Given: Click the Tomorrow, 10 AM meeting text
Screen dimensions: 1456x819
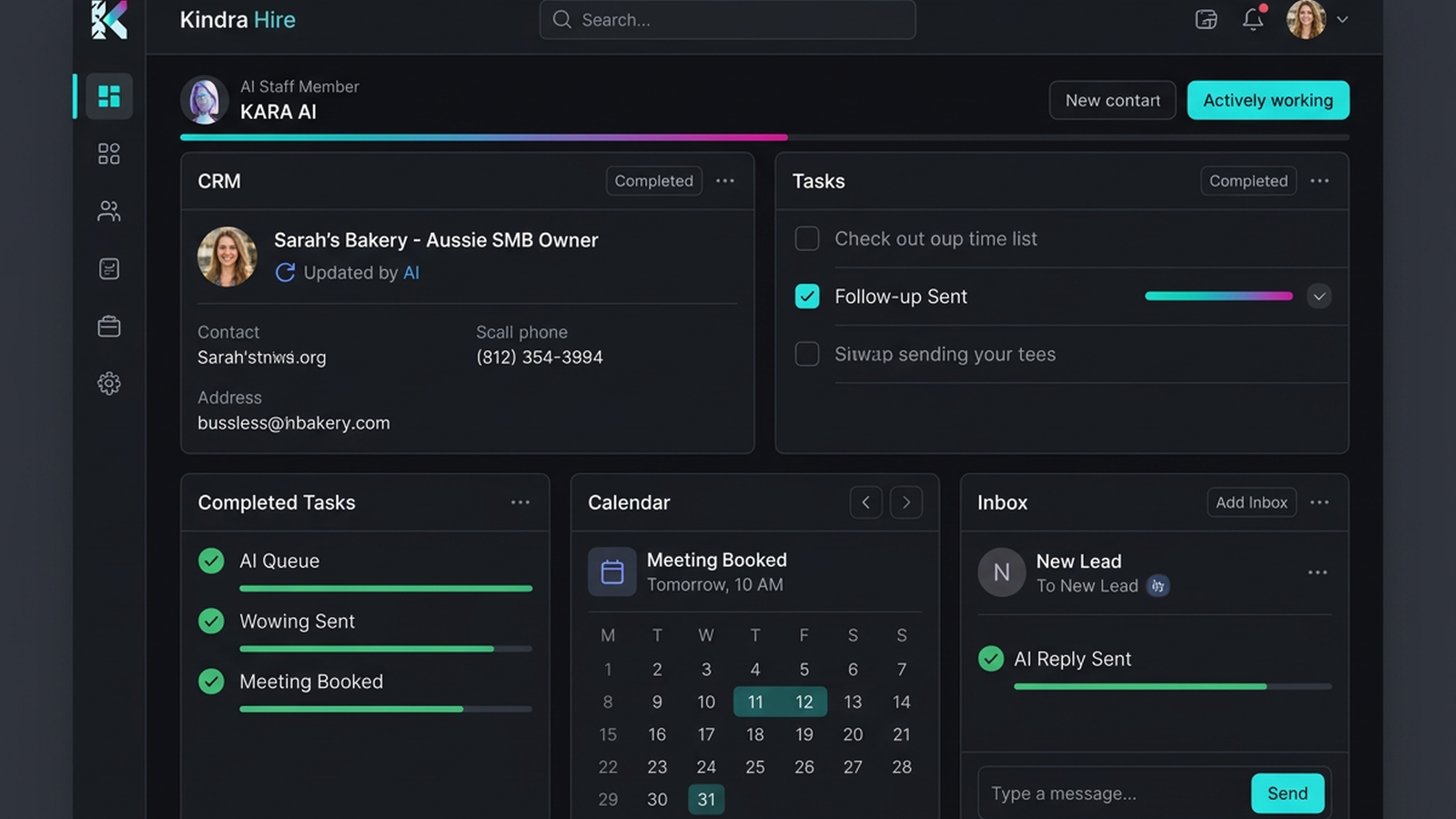Looking at the screenshot, I should tap(715, 585).
